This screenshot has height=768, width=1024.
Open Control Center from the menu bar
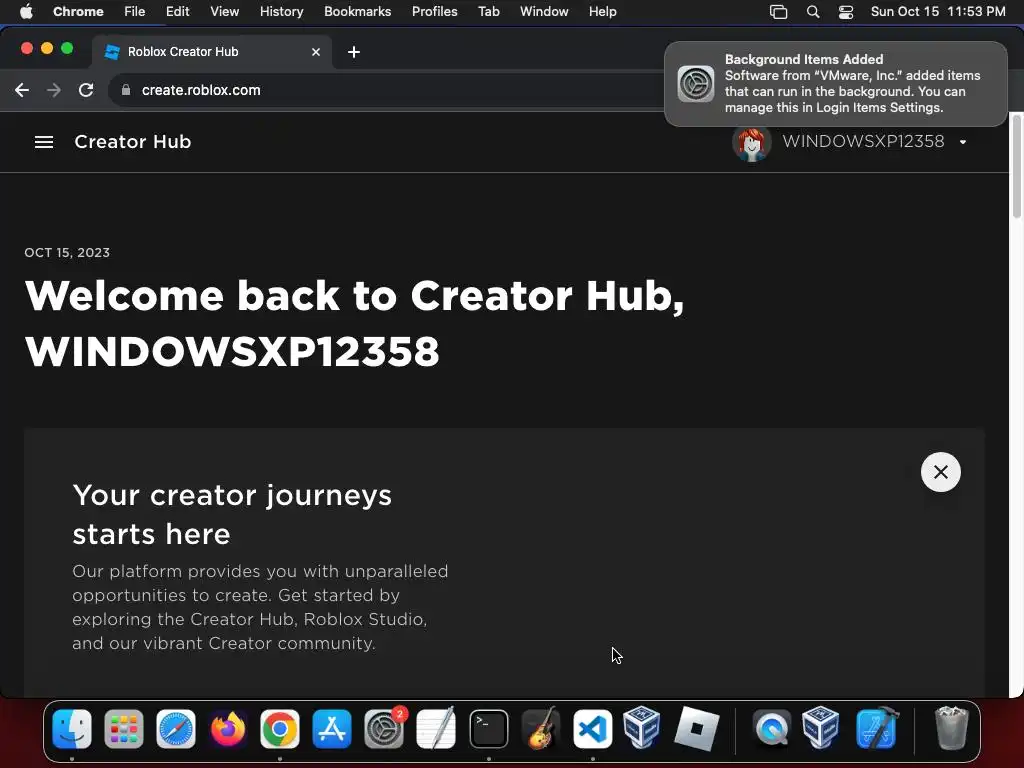846,12
